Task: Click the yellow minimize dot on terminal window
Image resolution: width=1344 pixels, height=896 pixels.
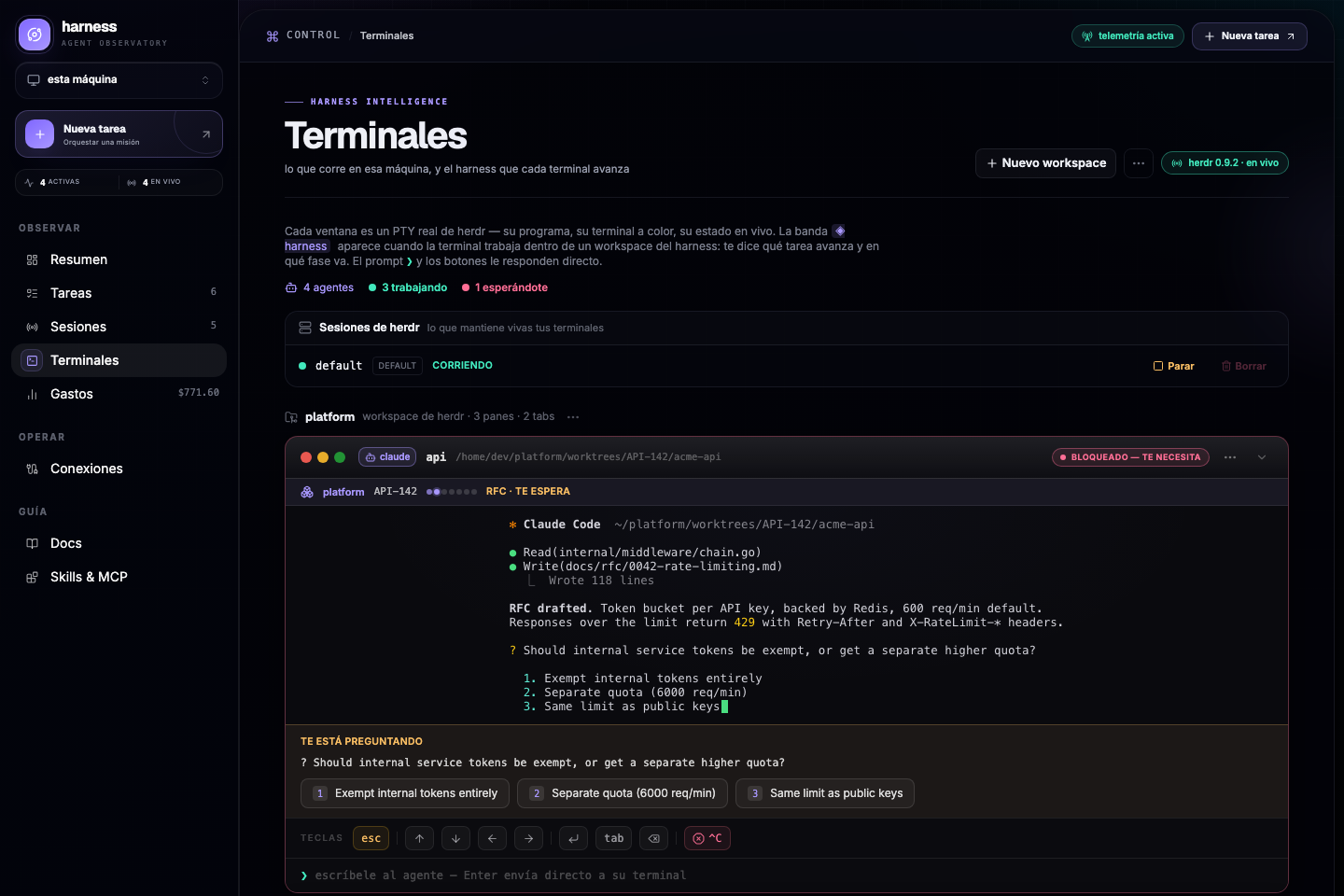Action: (x=323, y=457)
